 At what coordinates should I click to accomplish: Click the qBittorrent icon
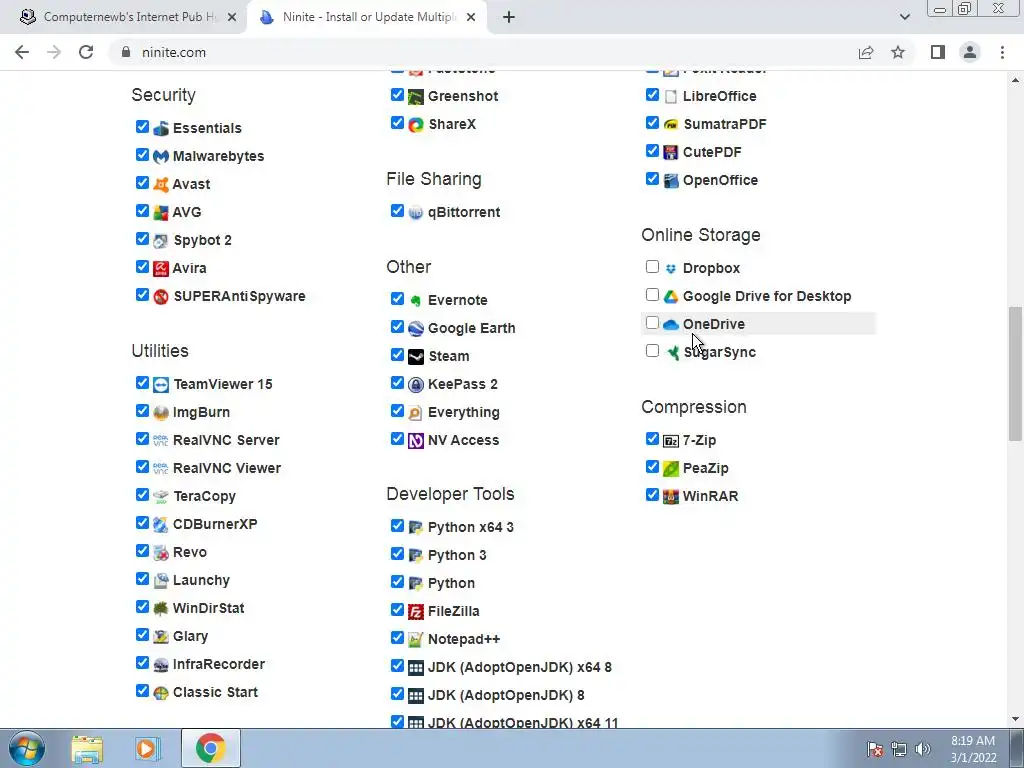click(x=416, y=212)
